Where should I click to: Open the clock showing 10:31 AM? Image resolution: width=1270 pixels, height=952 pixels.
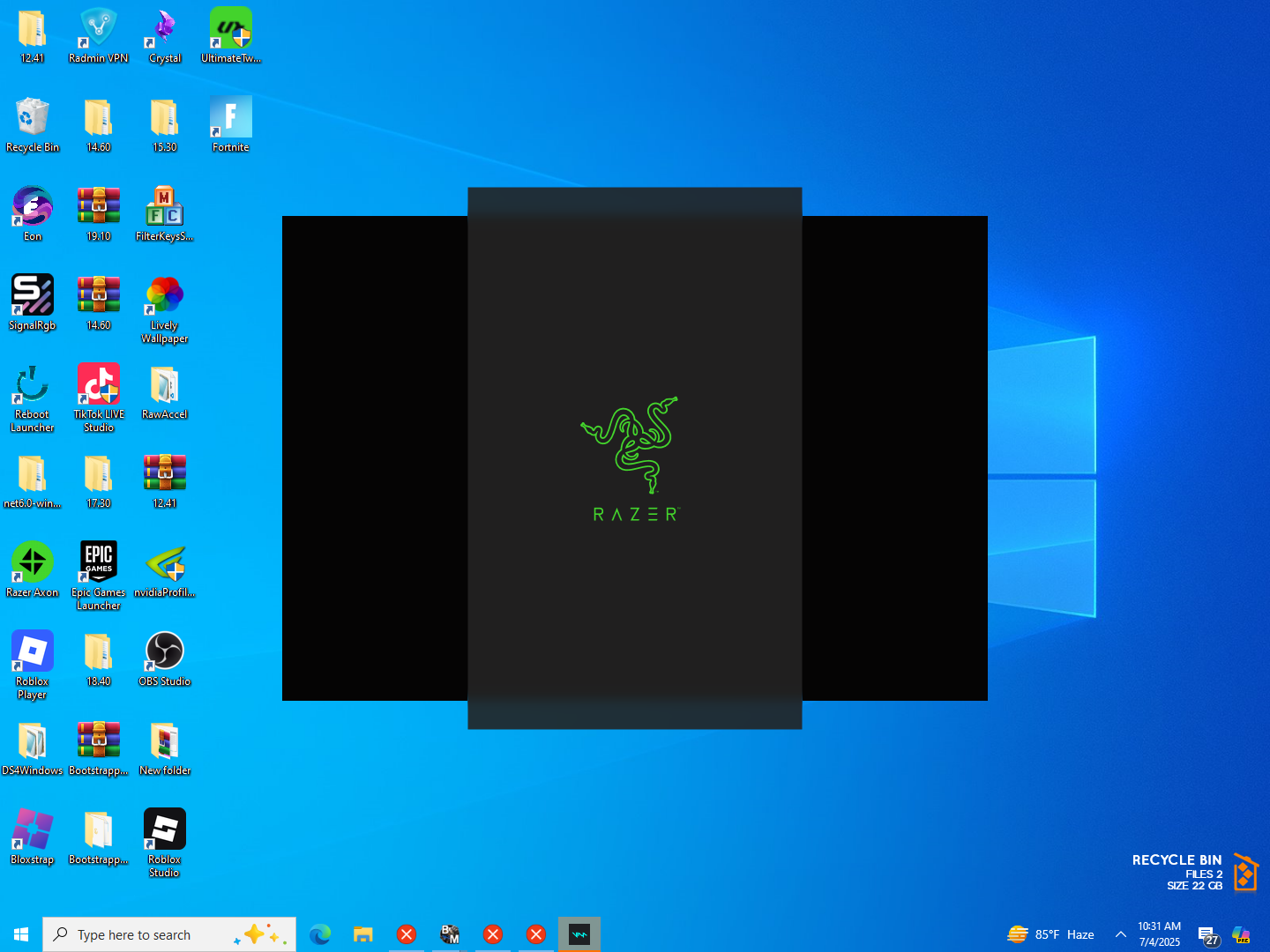(x=1159, y=934)
